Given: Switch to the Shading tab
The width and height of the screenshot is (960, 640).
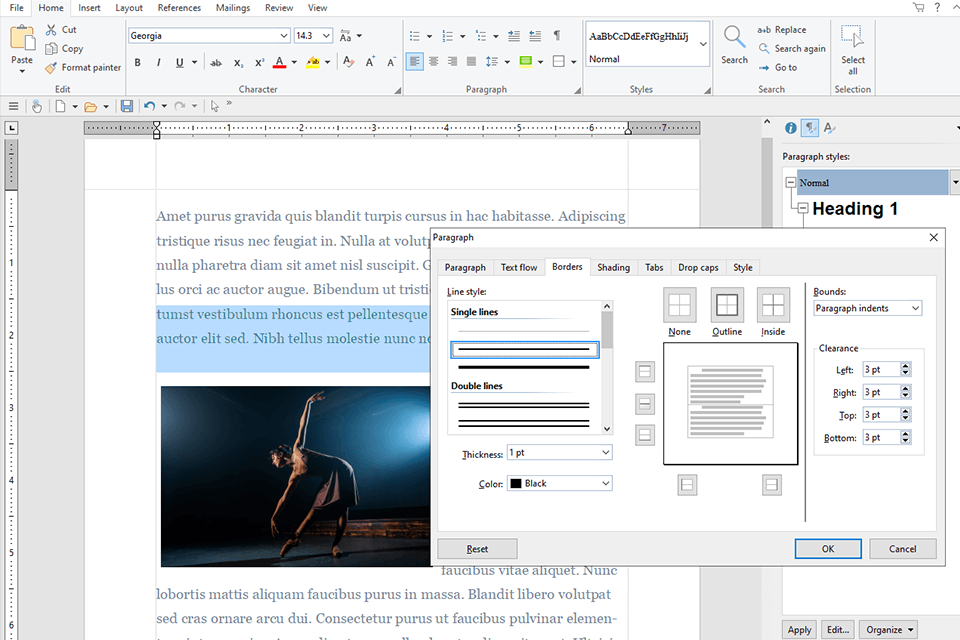Looking at the screenshot, I should point(613,267).
